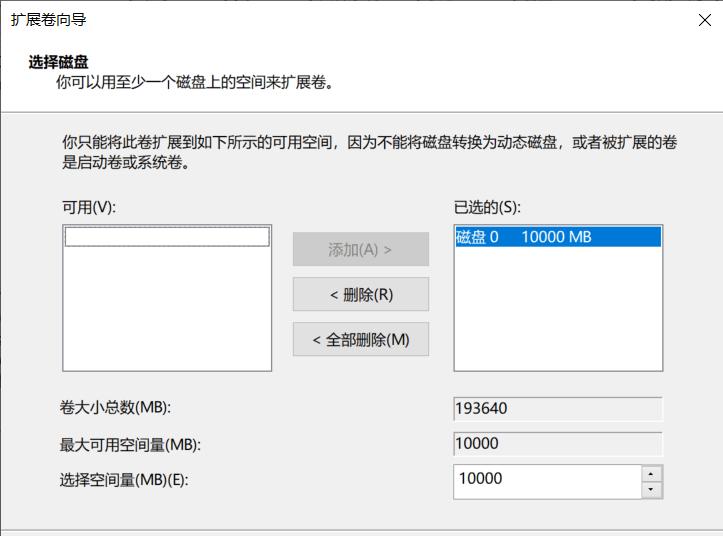
Task: Select 磁盘 0 10000 MB in selected list
Action: [558, 237]
